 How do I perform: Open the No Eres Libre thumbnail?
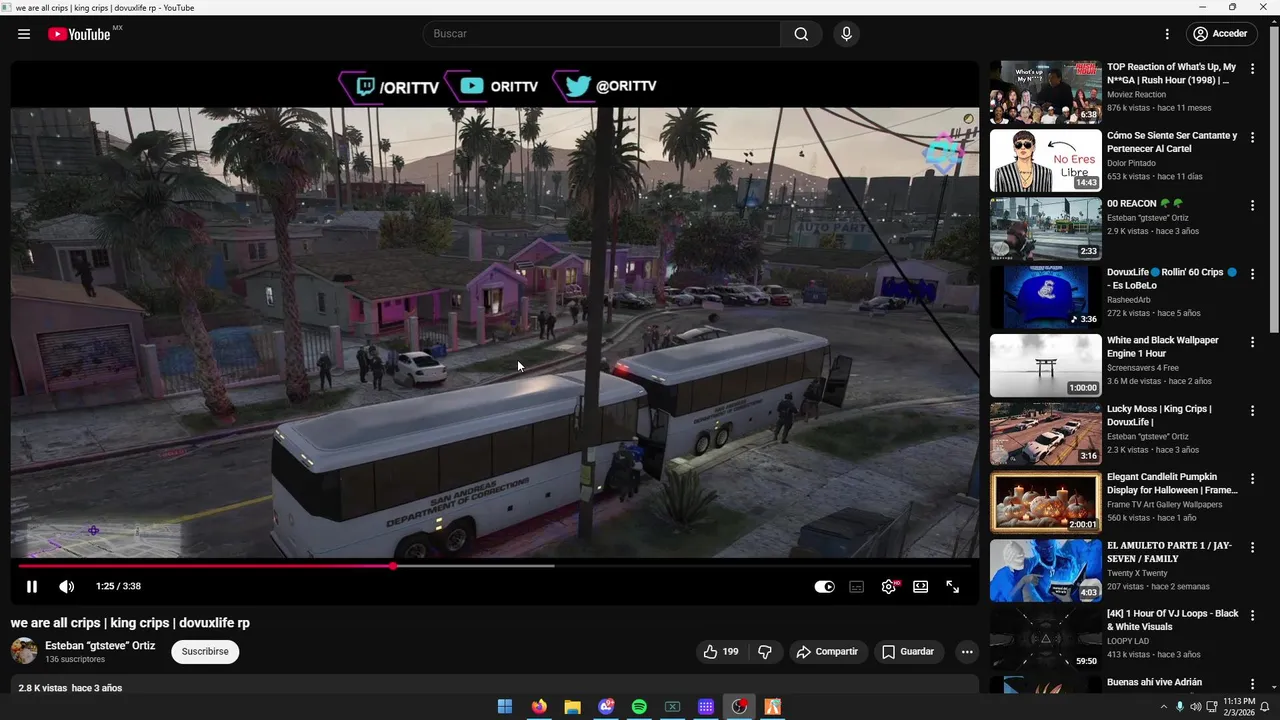[x=1045, y=160]
